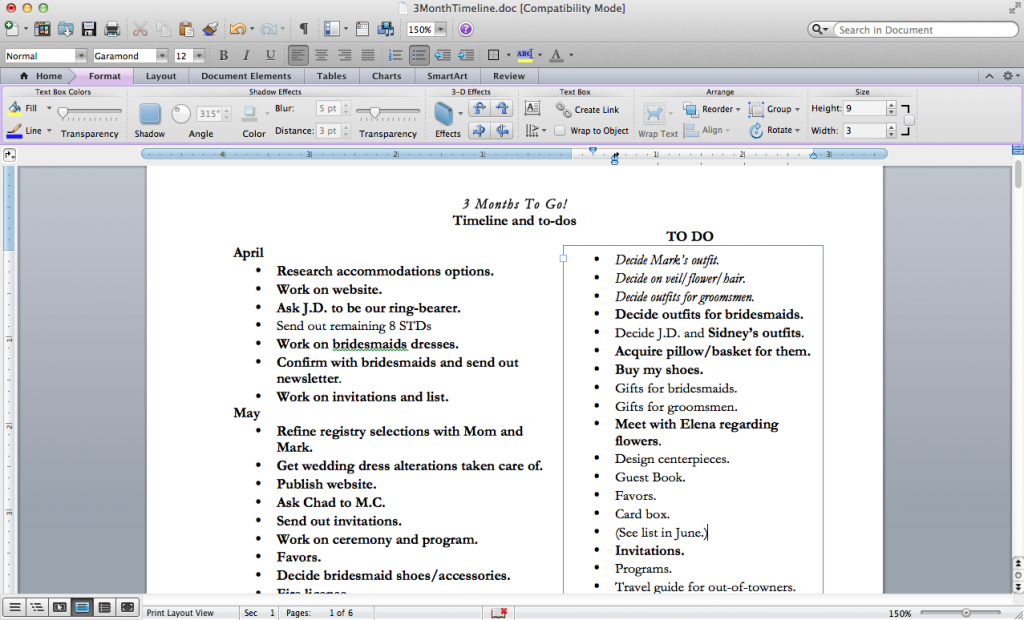
Task: Increase indent icon
Action: [466, 56]
